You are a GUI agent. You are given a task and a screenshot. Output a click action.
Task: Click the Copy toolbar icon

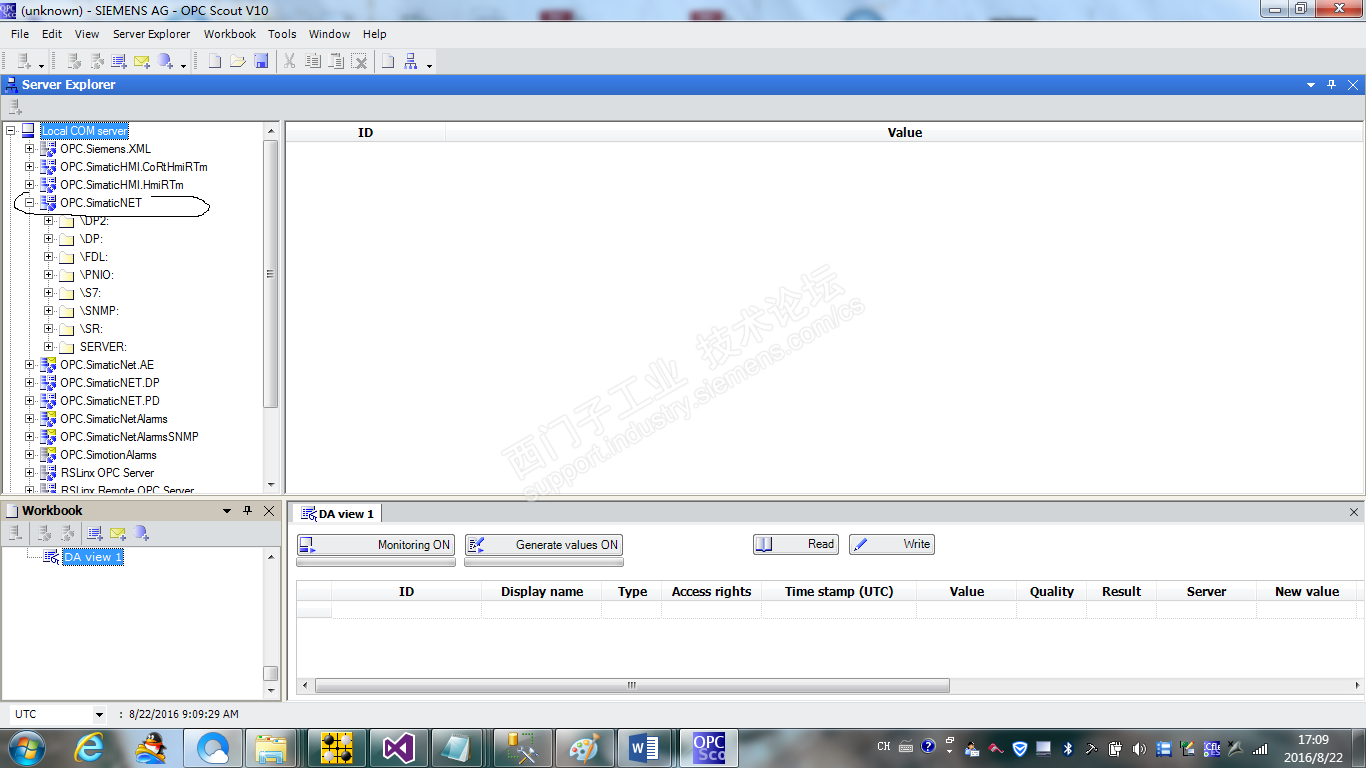[x=313, y=62]
